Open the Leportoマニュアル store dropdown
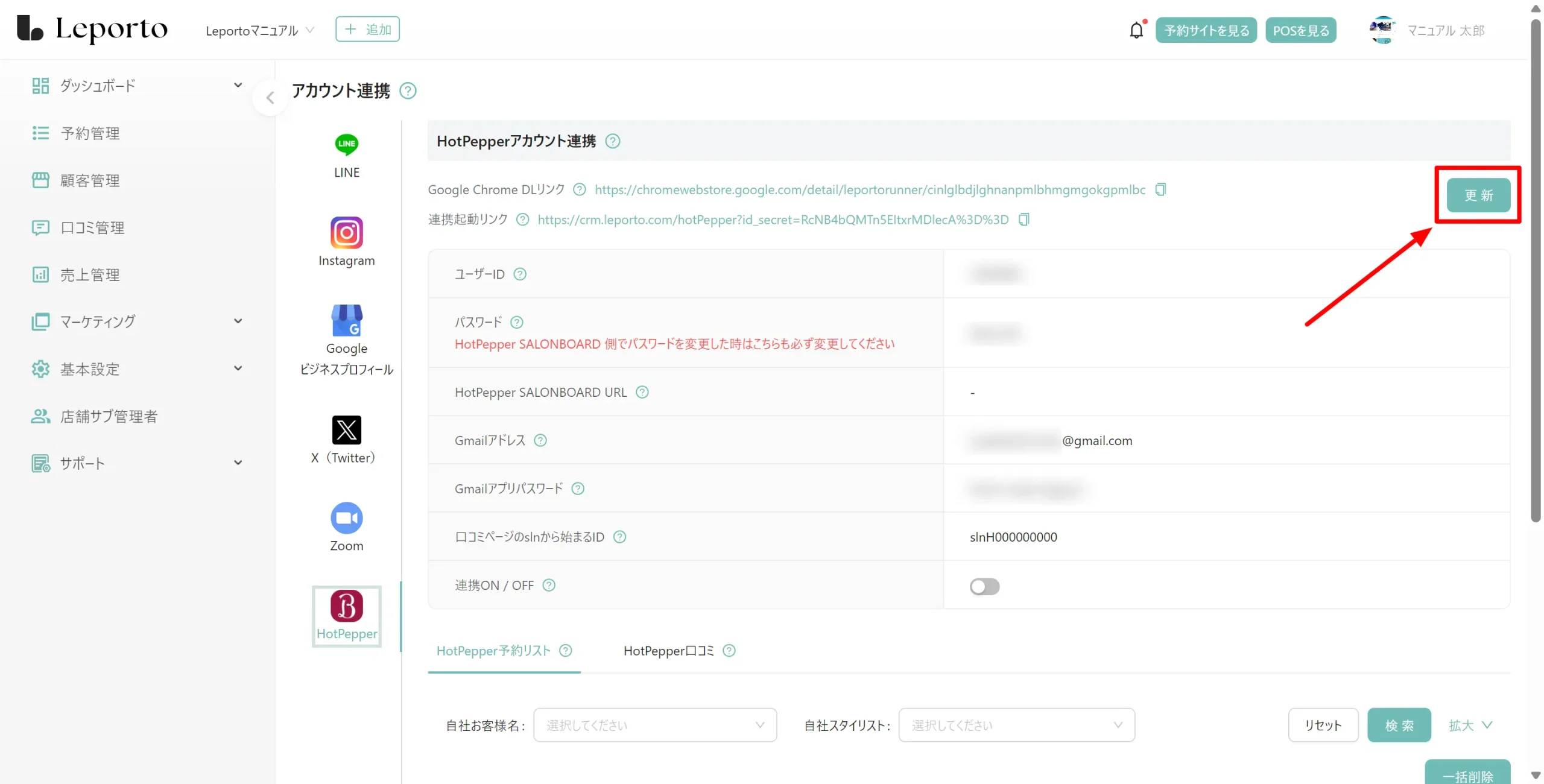Viewport: 1544px width, 784px height. pyautogui.click(x=260, y=30)
